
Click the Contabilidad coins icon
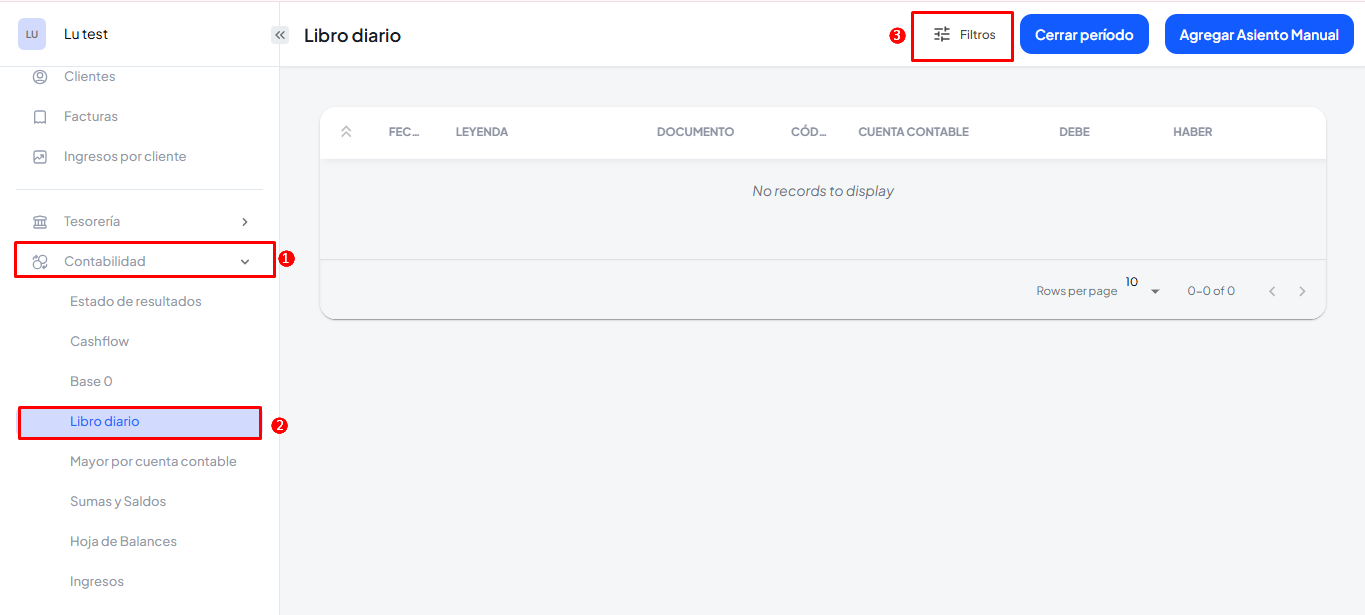click(x=40, y=262)
